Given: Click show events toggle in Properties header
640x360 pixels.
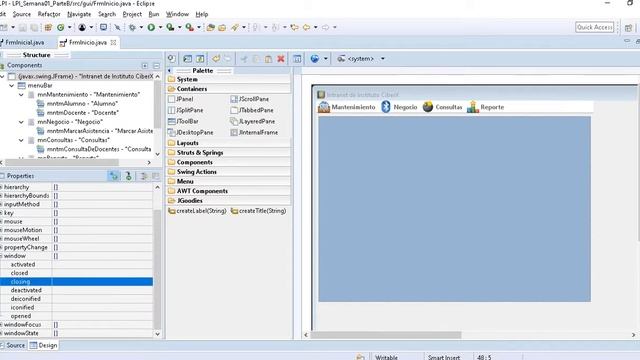Looking at the screenshot, I should point(114,176).
